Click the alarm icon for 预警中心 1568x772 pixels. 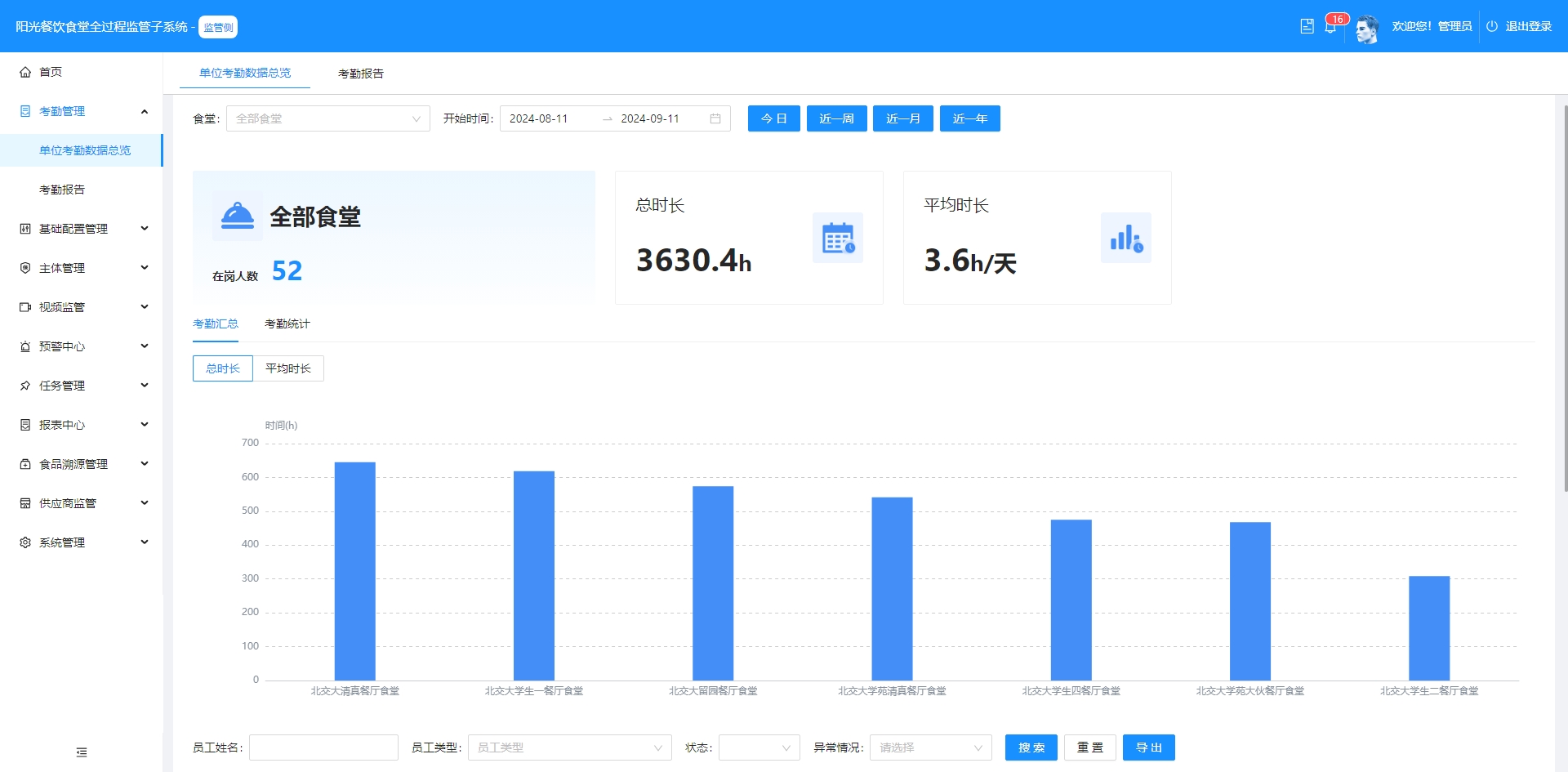pyautogui.click(x=25, y=346)
